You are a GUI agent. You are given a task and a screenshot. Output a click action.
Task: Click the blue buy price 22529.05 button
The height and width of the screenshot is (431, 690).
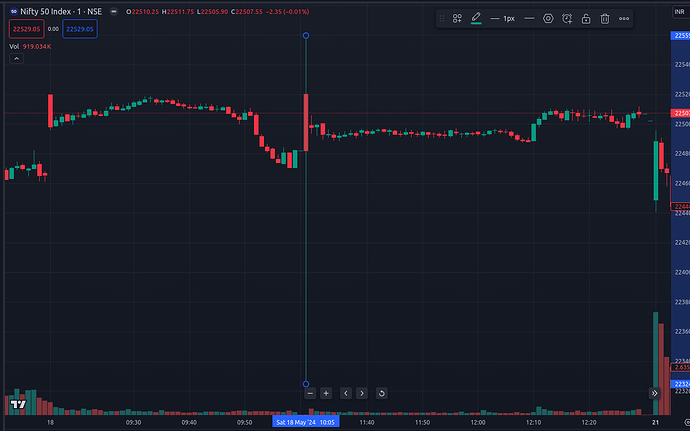click(x=80, y=29)
